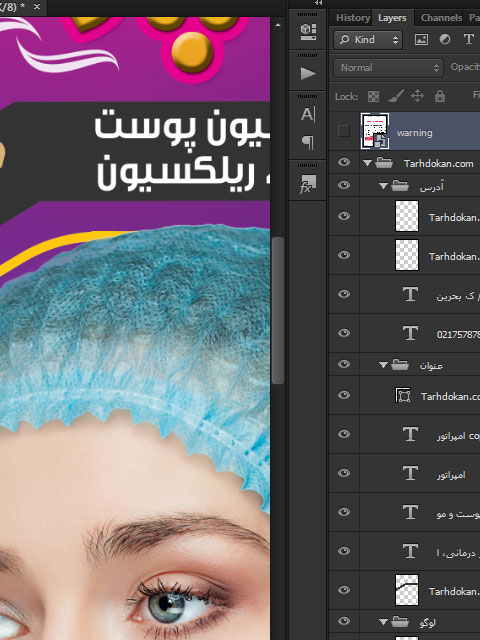Select the درمانی layer name
The image size is (480, 640).
pos(458,553)
